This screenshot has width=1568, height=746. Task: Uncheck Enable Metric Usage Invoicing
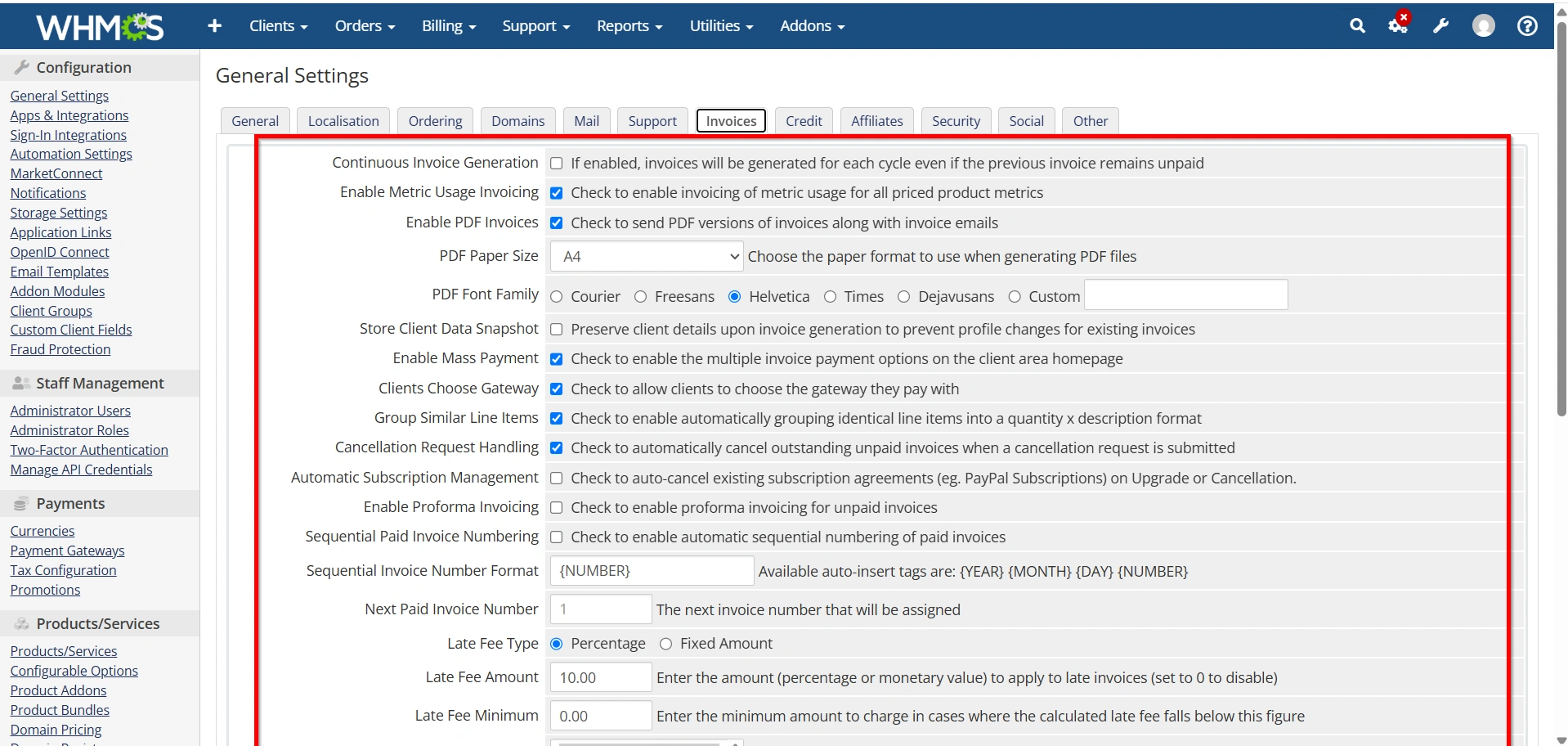[x=557, y=193]
